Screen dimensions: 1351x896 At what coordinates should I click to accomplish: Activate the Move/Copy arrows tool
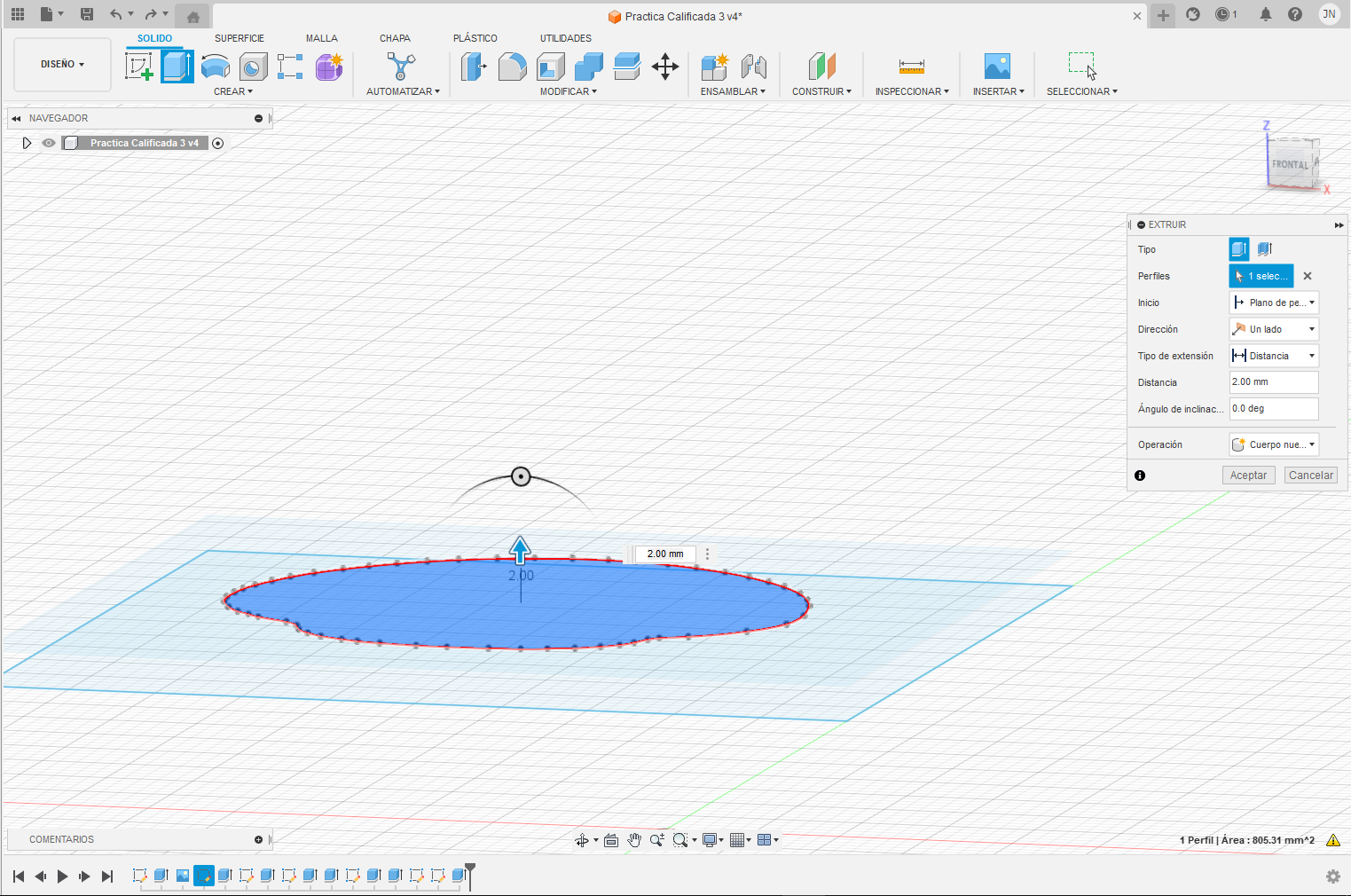click(665, 67)
